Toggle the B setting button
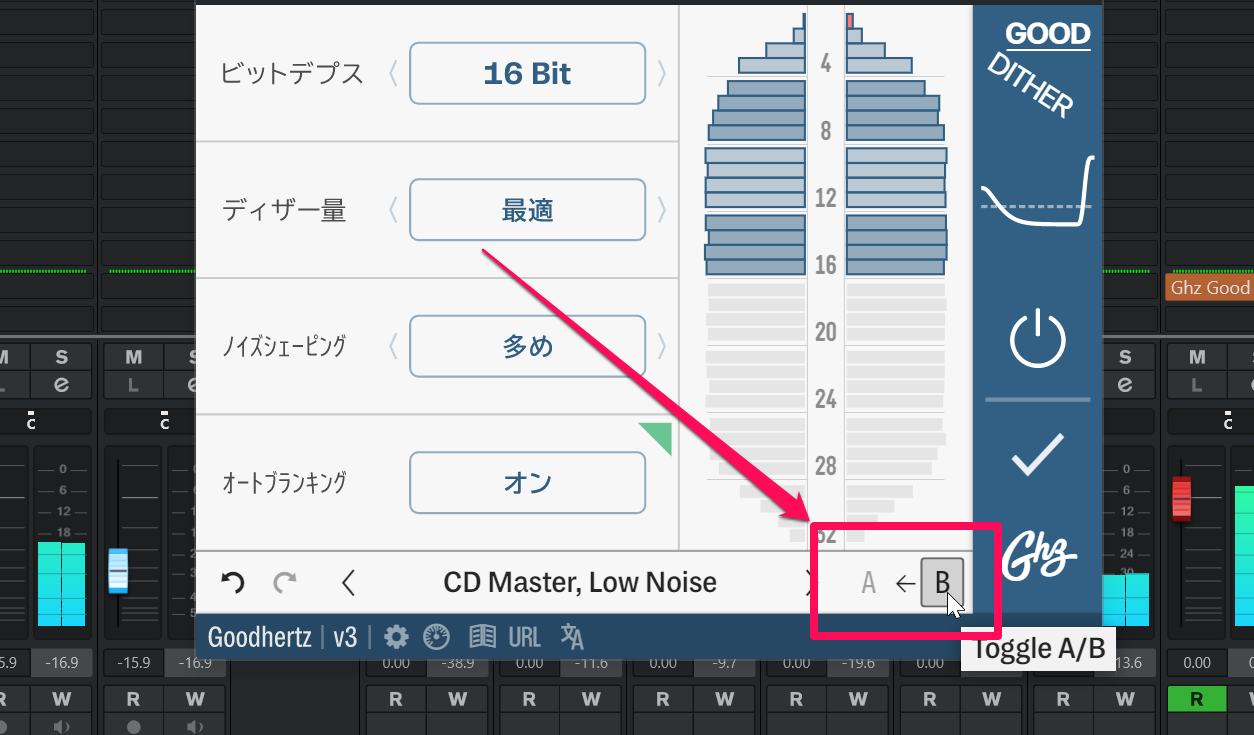Image resolution: width=1254 pixels, height=735 pixels. click(942, 582)
